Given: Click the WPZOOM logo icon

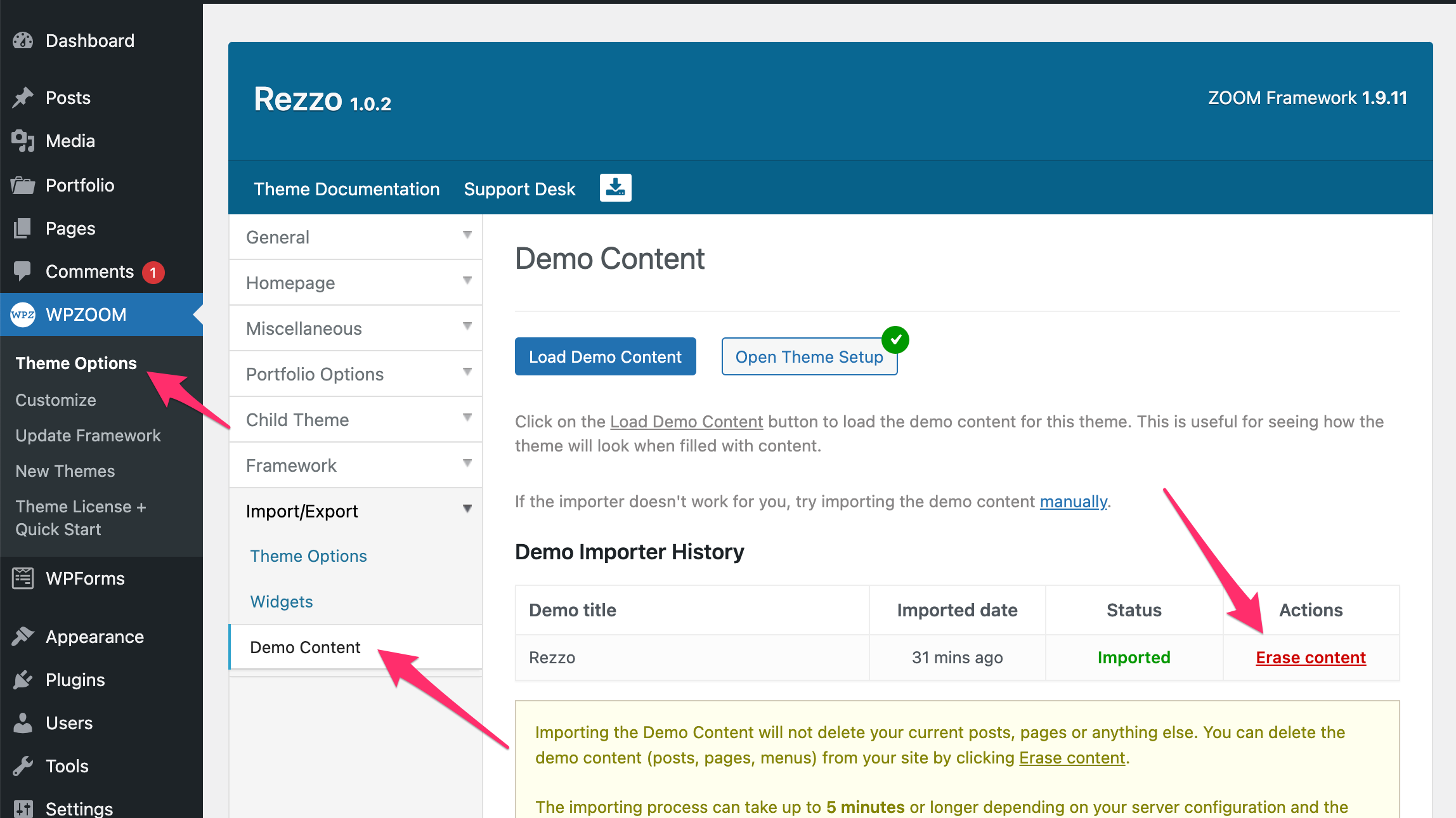Looking at the screenshot, I should click(x=23, y=315).
